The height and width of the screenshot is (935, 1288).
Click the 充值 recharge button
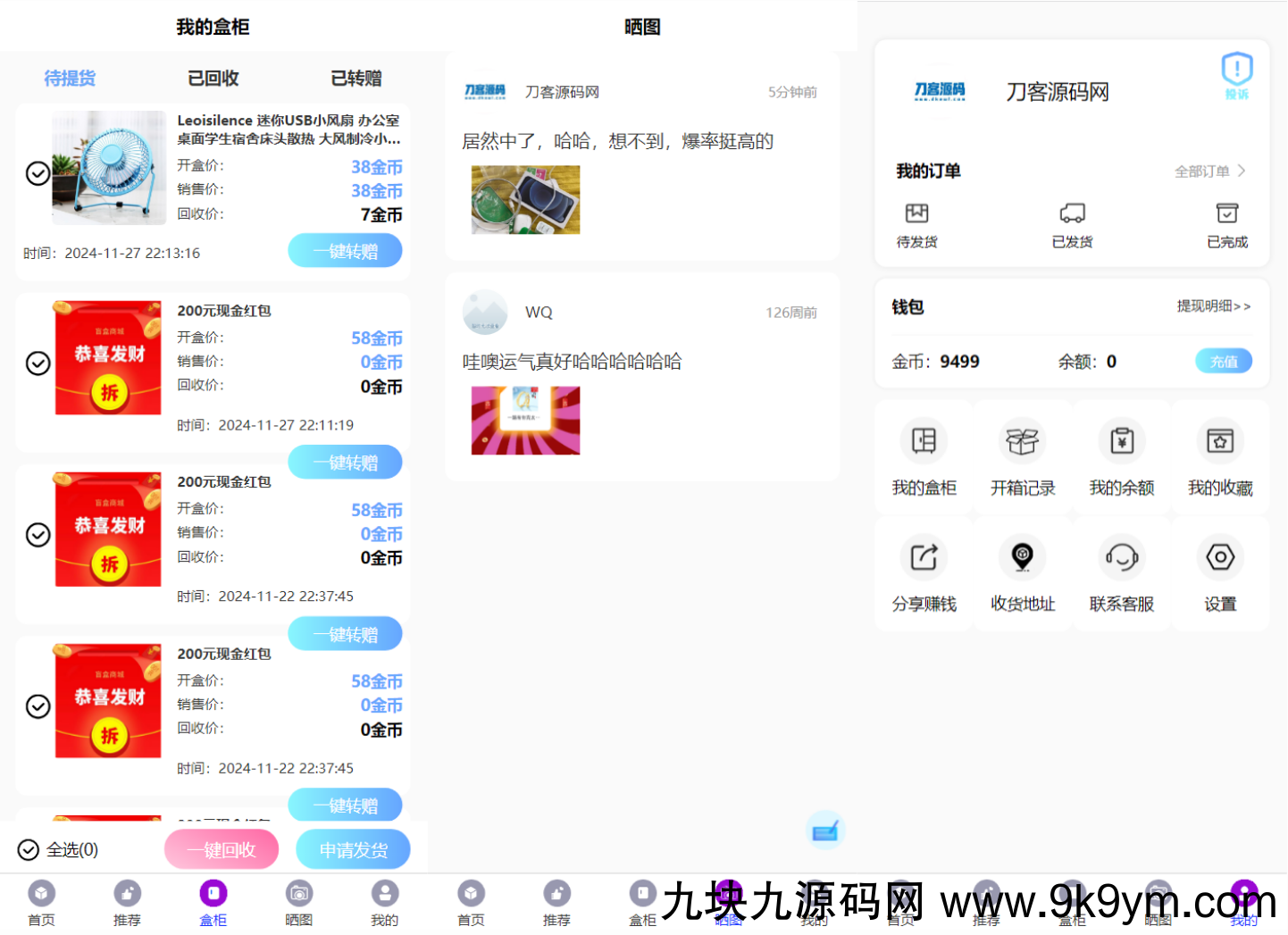click(x=1223, y=362)
